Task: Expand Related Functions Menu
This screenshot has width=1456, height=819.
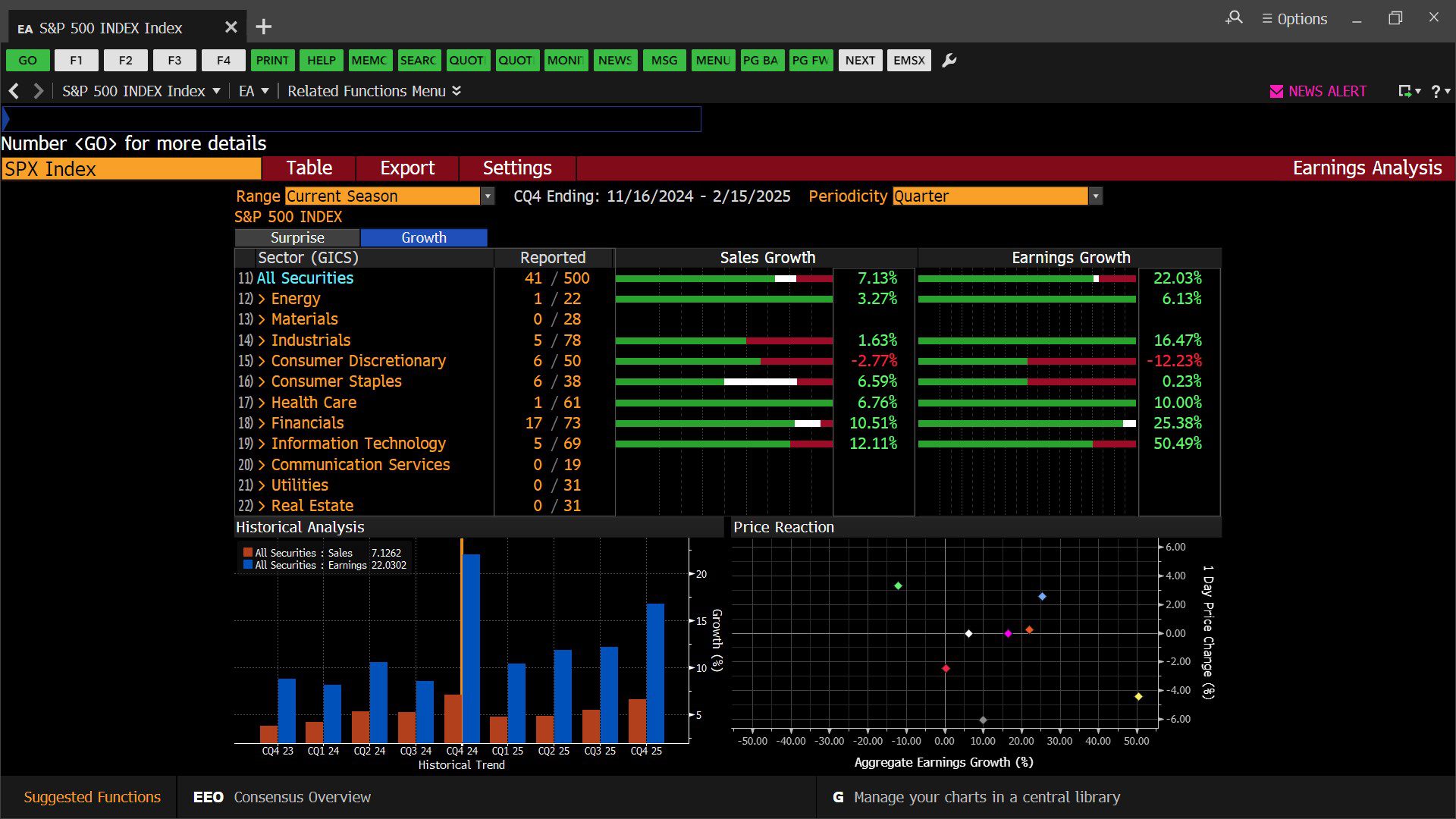Action: pyautogui.click(x=374, y=91)
